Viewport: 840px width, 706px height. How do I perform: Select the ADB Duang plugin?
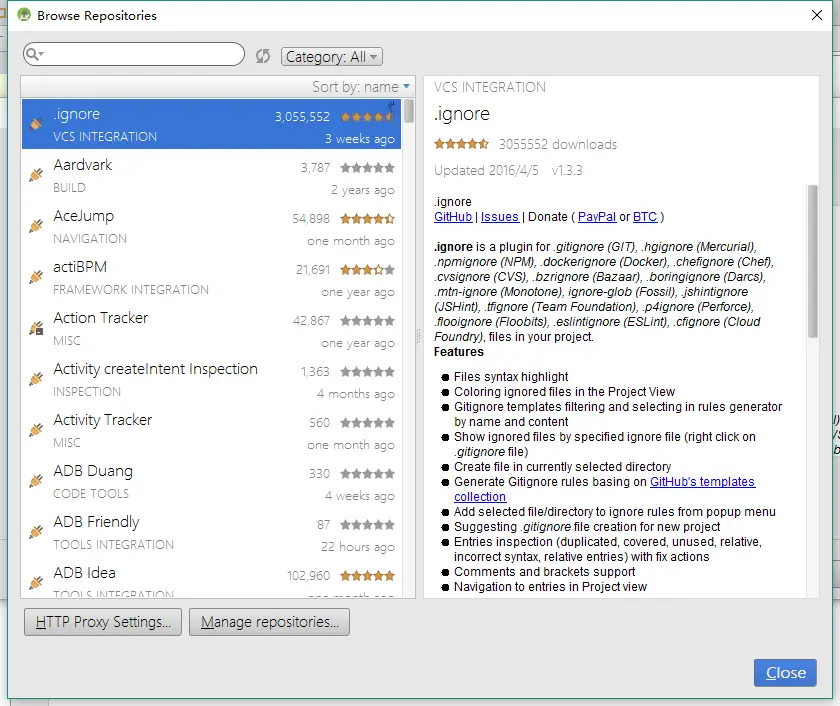(x=211, y=480)
